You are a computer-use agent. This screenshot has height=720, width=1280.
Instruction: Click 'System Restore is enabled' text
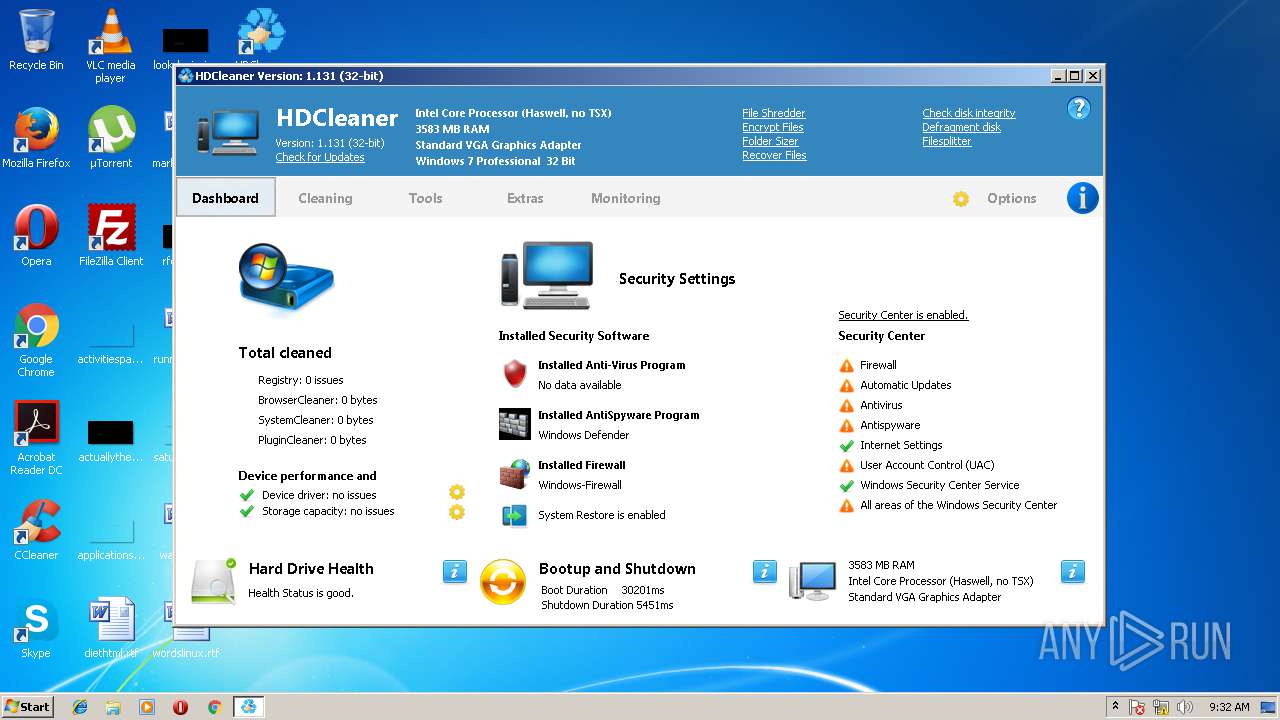[x=602, y=515]
